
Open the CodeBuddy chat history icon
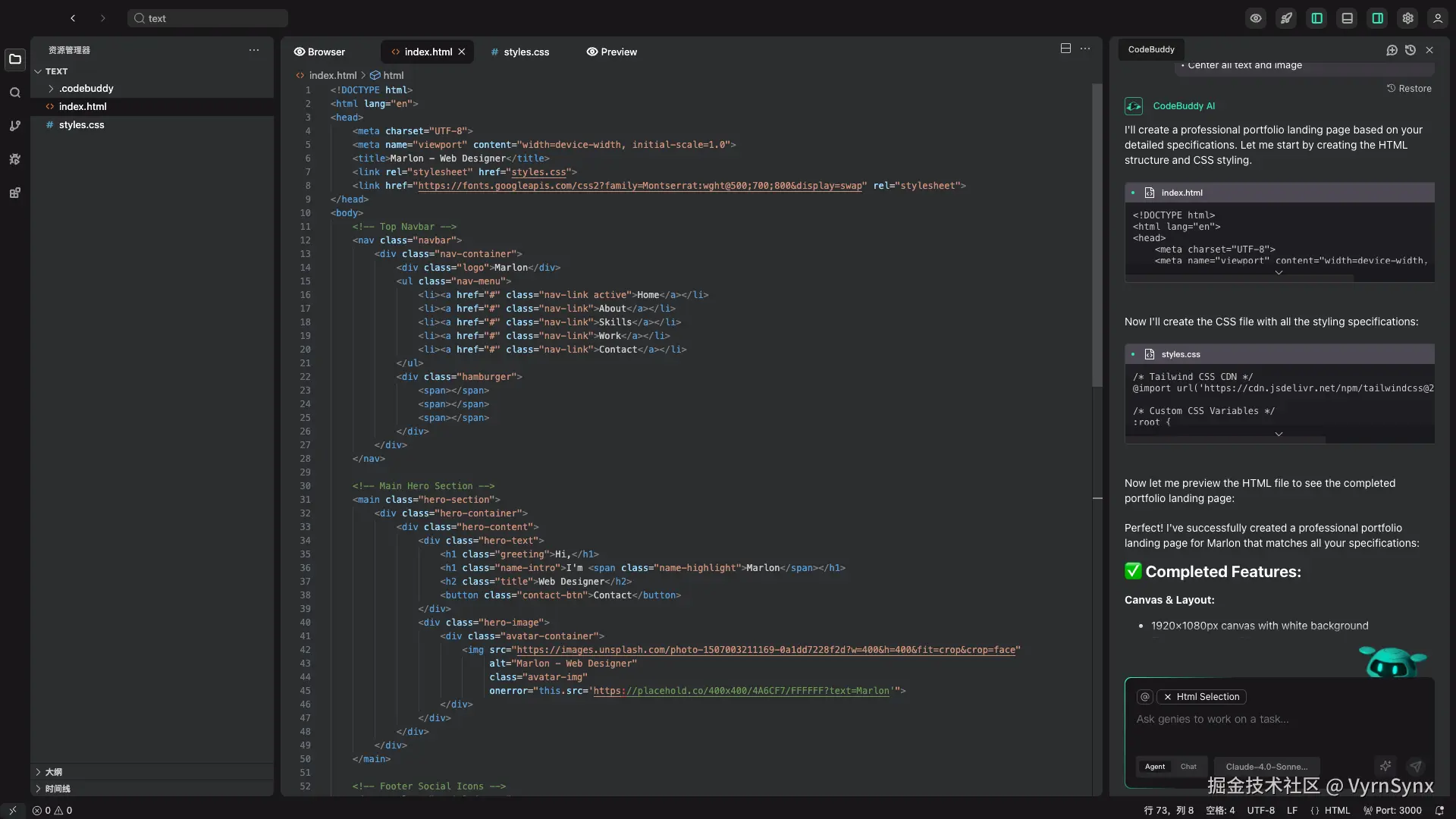1410,50
